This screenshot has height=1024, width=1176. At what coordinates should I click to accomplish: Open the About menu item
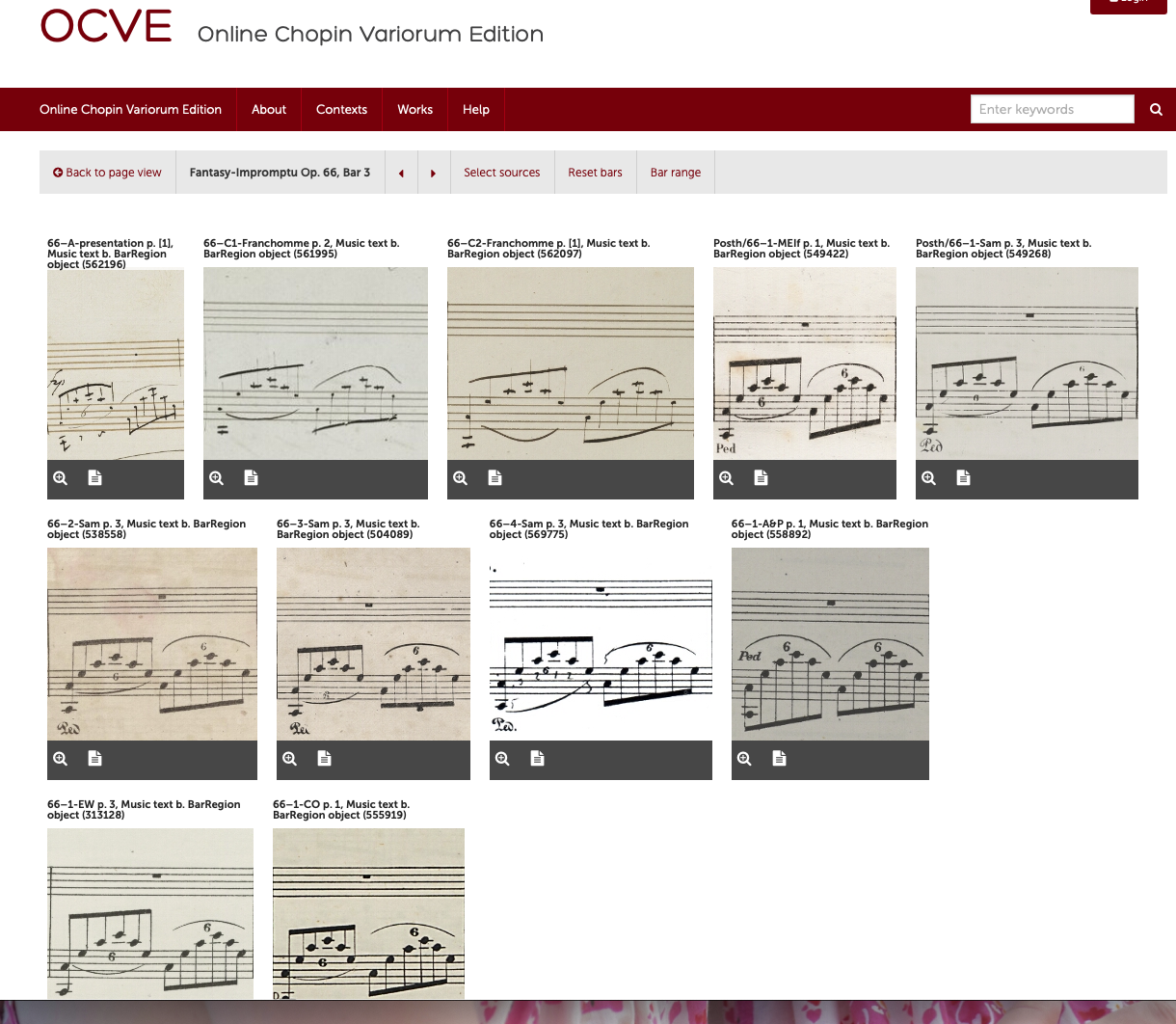pos(269,110)
